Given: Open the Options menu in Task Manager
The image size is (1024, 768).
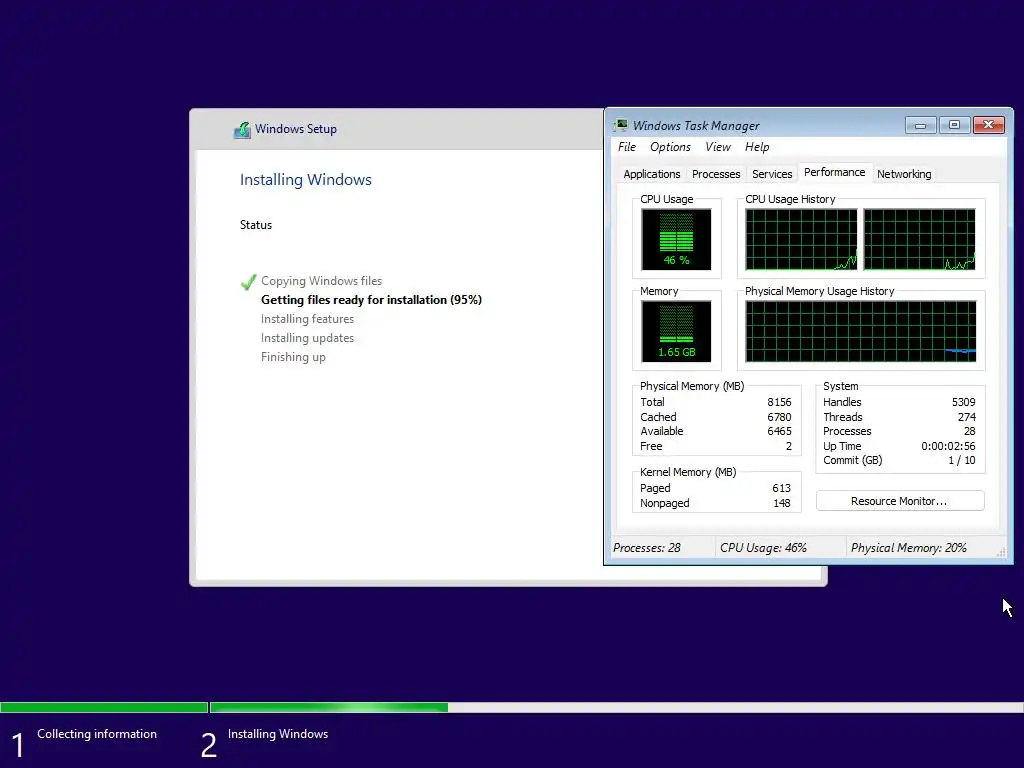Looking at the screenshot, I should tap(670, 147).
